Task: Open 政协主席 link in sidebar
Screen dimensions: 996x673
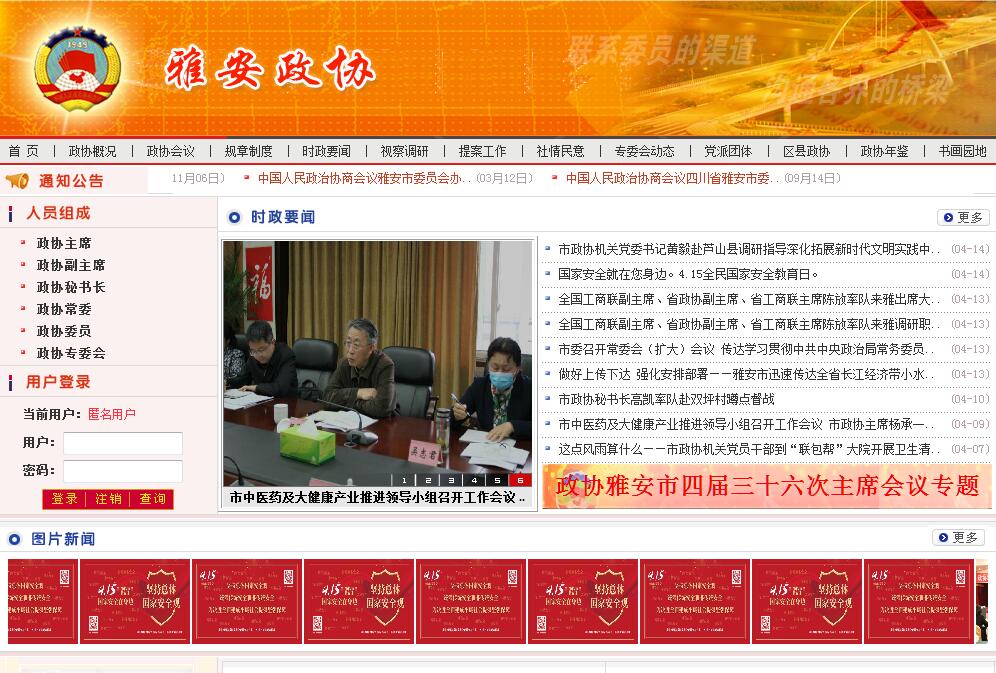Action: tap(64, 243)
